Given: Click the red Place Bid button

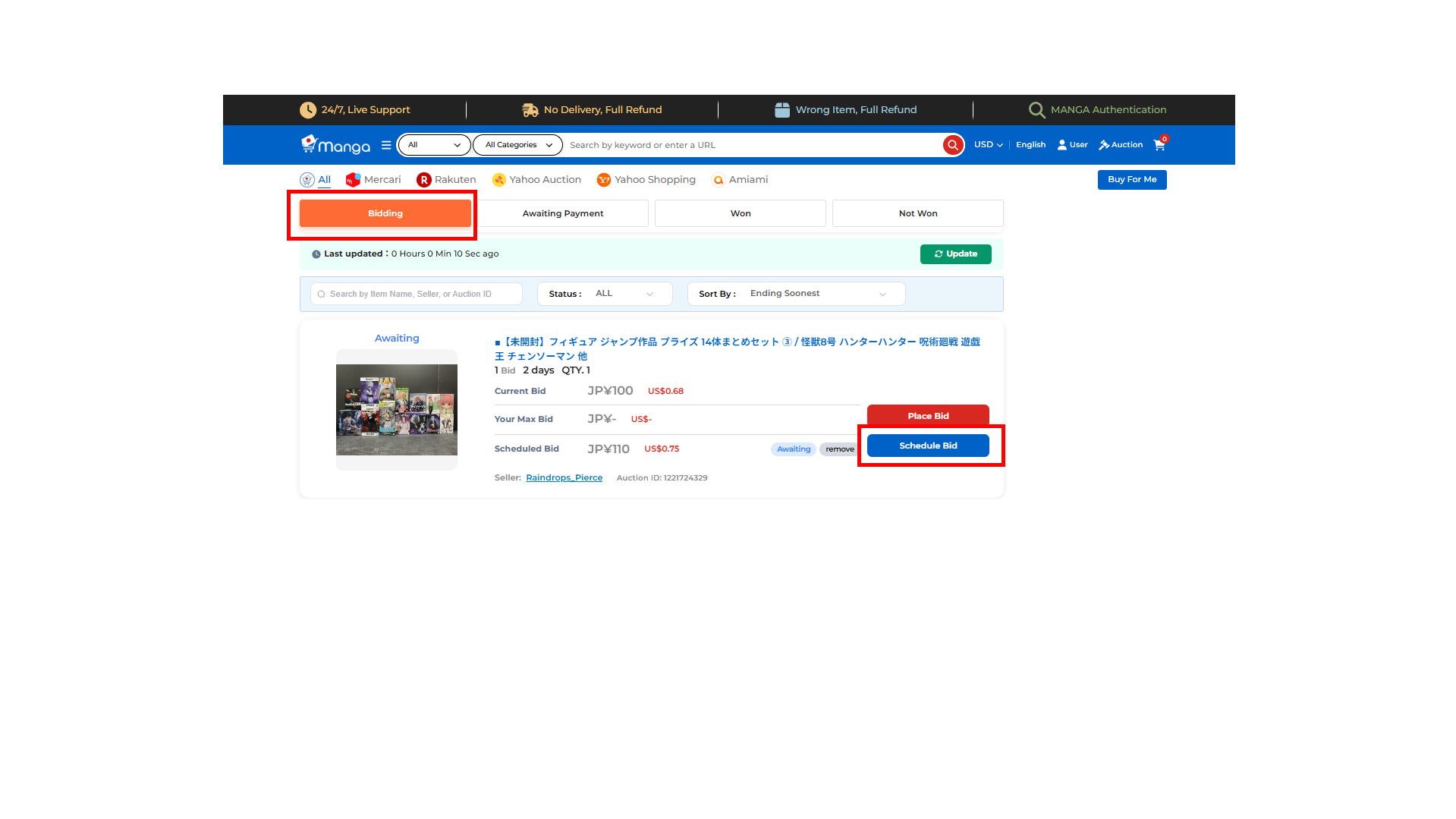Looking at the screenshot, I should pyautogui.click(x=927, y=415).
